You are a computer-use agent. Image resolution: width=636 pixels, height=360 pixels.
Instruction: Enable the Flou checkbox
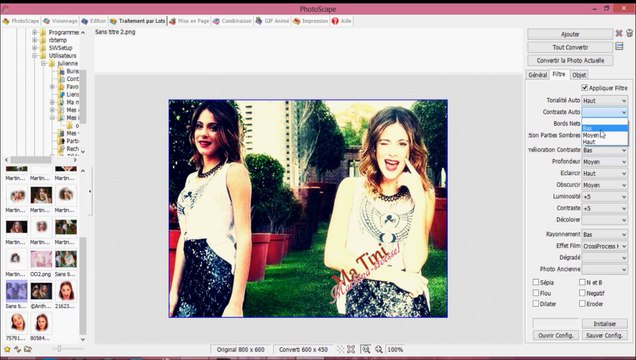535,293
